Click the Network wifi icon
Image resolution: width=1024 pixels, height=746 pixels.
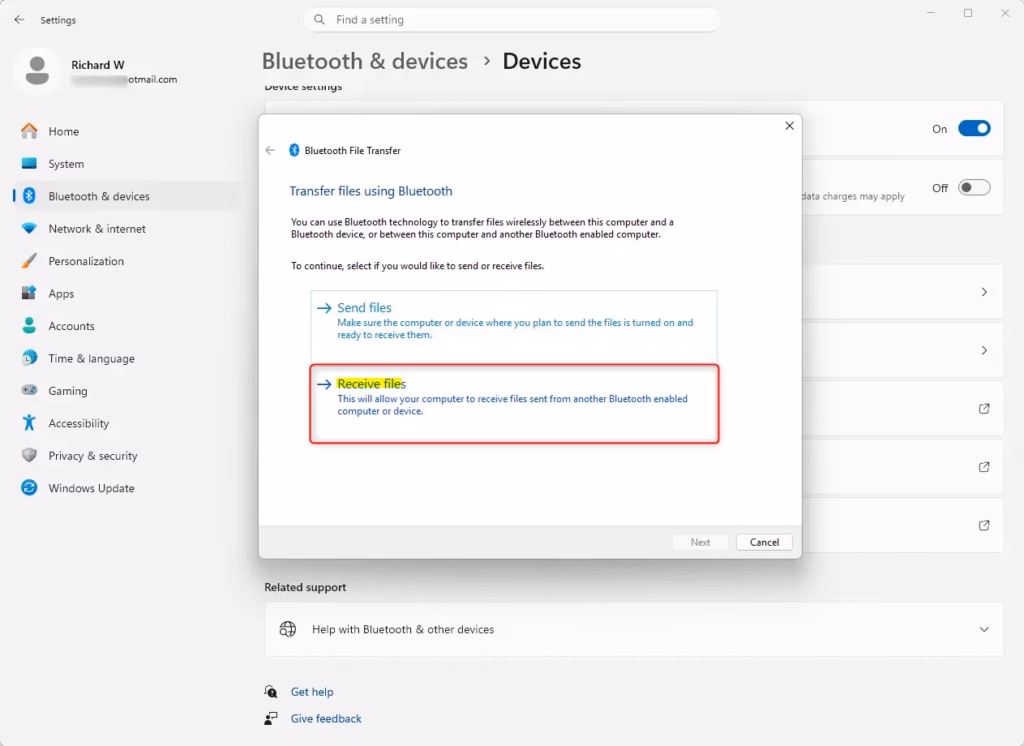(29, 229)
